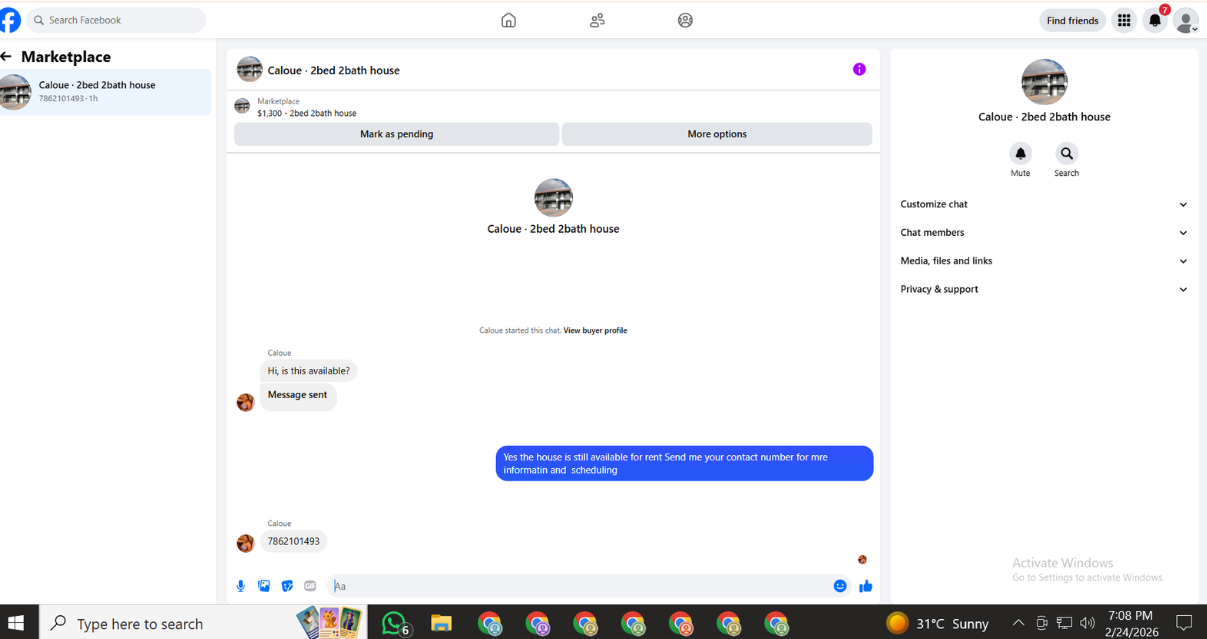Expand the Media, files and links section
The height and width of the screenshot is (639, 1207).
1044,261
